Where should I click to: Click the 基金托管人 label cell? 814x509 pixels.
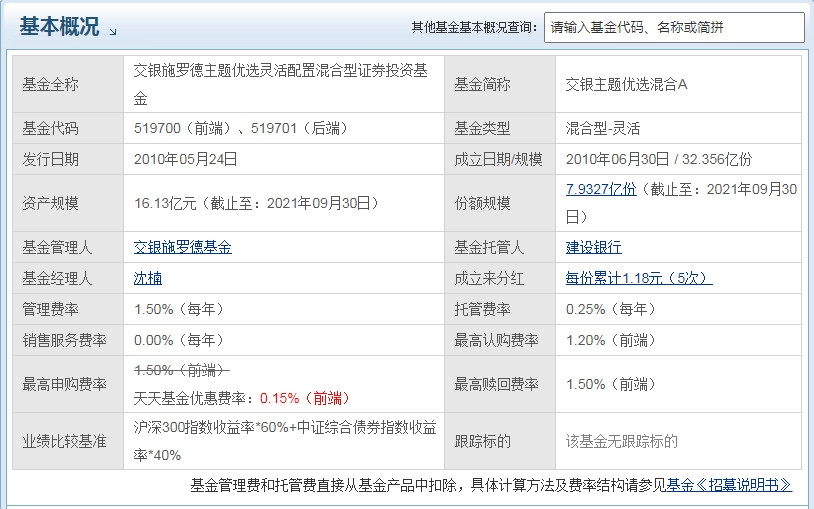click(x=500, y=247)
